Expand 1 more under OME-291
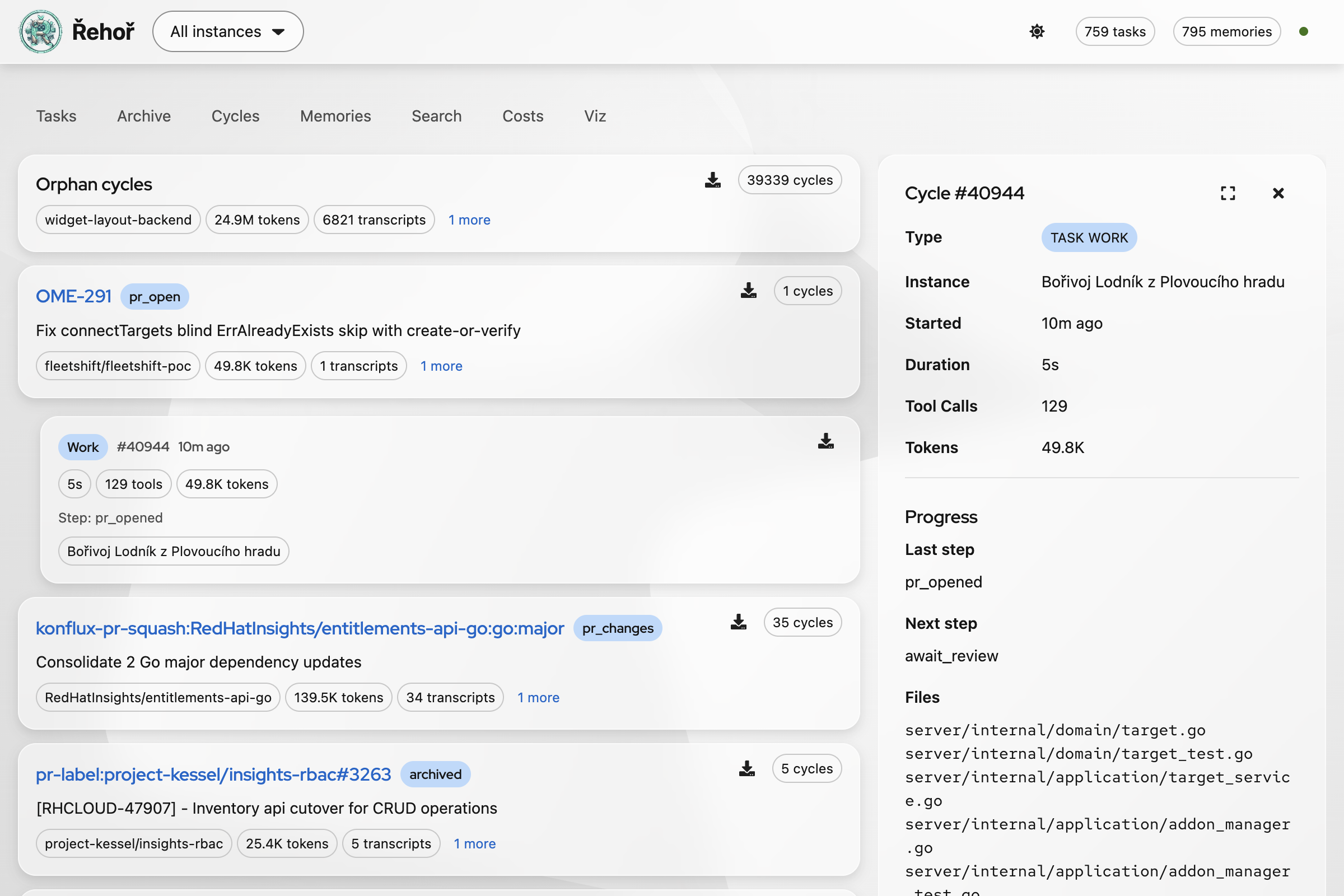This screenshot has width=1344, height=896. coord(441,366)
